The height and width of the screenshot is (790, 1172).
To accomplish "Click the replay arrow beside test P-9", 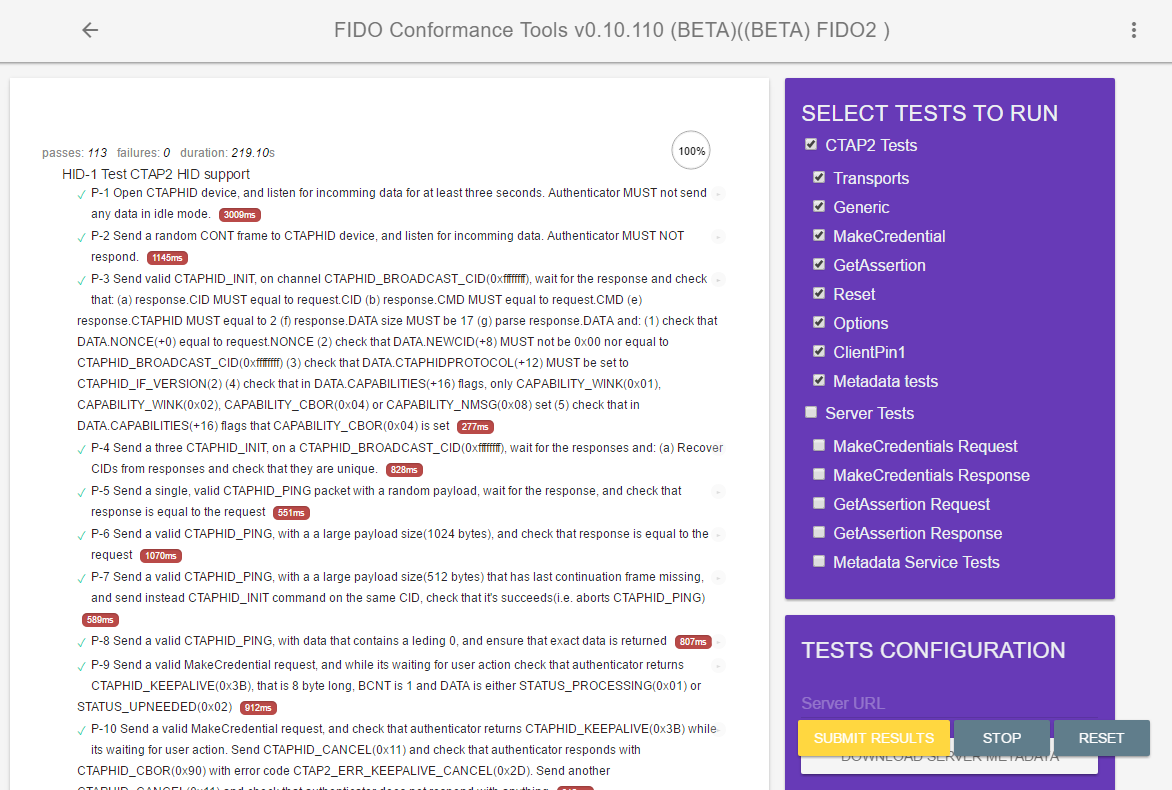I will coord(718,665).
